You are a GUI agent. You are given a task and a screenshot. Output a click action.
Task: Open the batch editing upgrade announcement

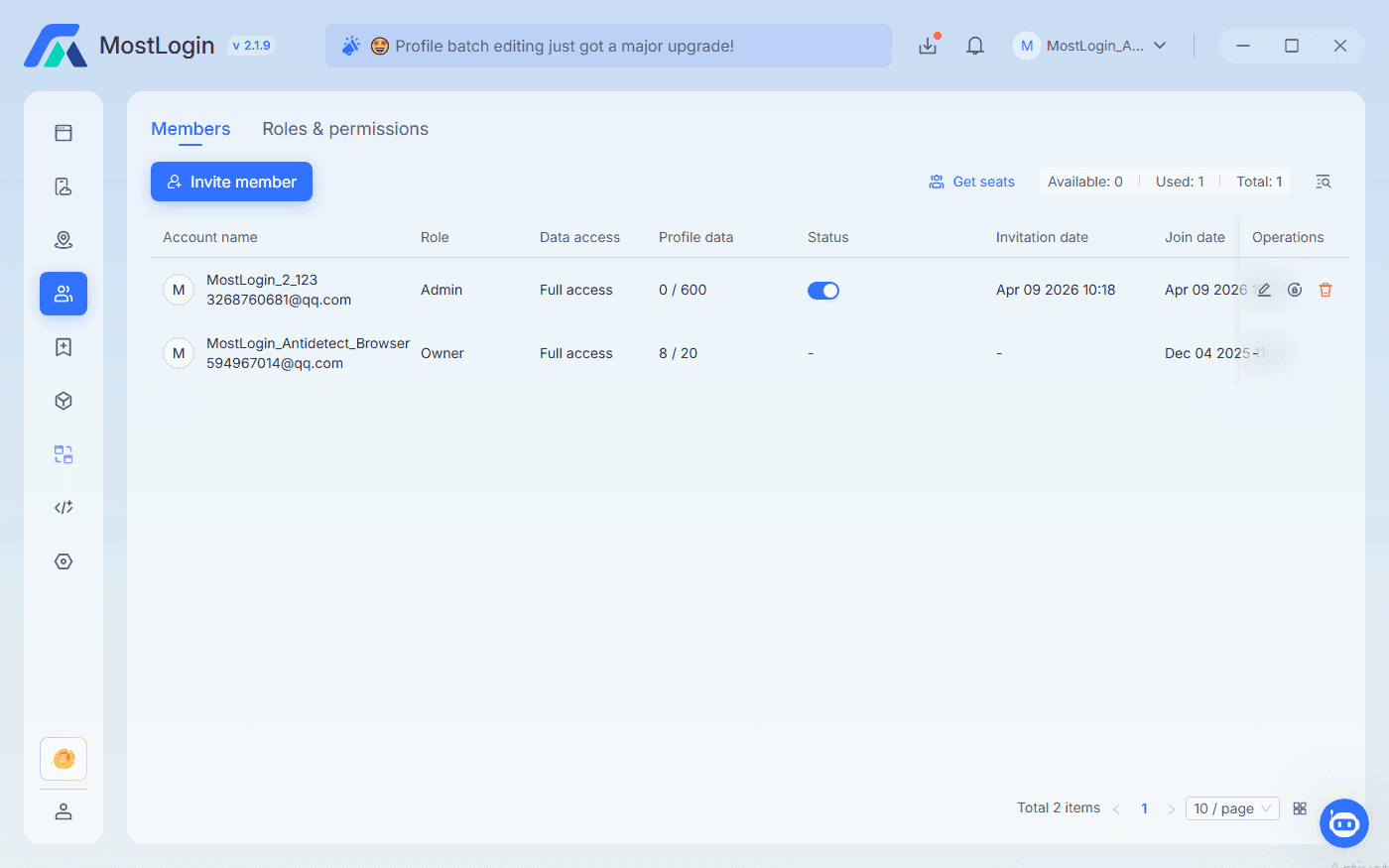[x=608, y=46]
